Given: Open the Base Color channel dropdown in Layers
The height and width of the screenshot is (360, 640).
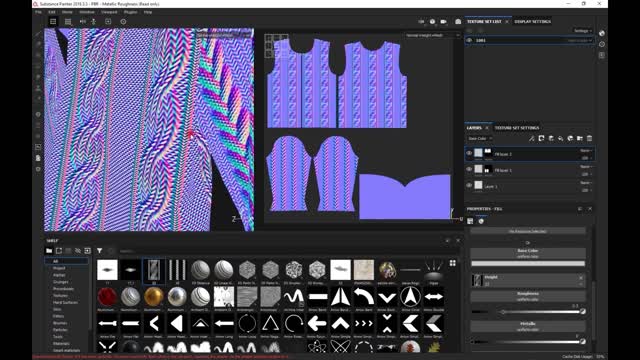Looking at the screenshot, I should point(480,139).
